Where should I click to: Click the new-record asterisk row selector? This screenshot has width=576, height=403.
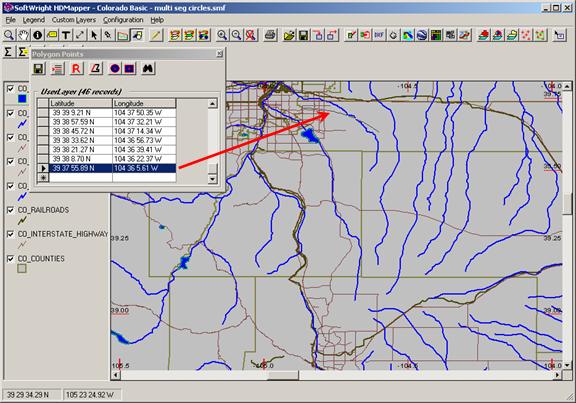coord(43,177)
